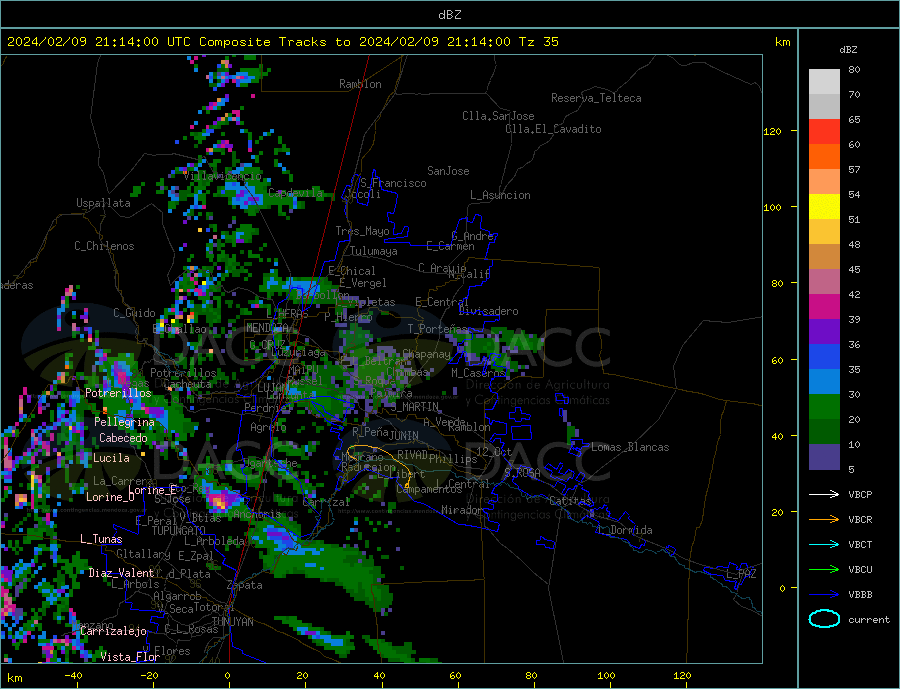This screenshot has height=689, width=900.
Task: Click the orange VBCR arrow in legend
Action: [824, 520]
